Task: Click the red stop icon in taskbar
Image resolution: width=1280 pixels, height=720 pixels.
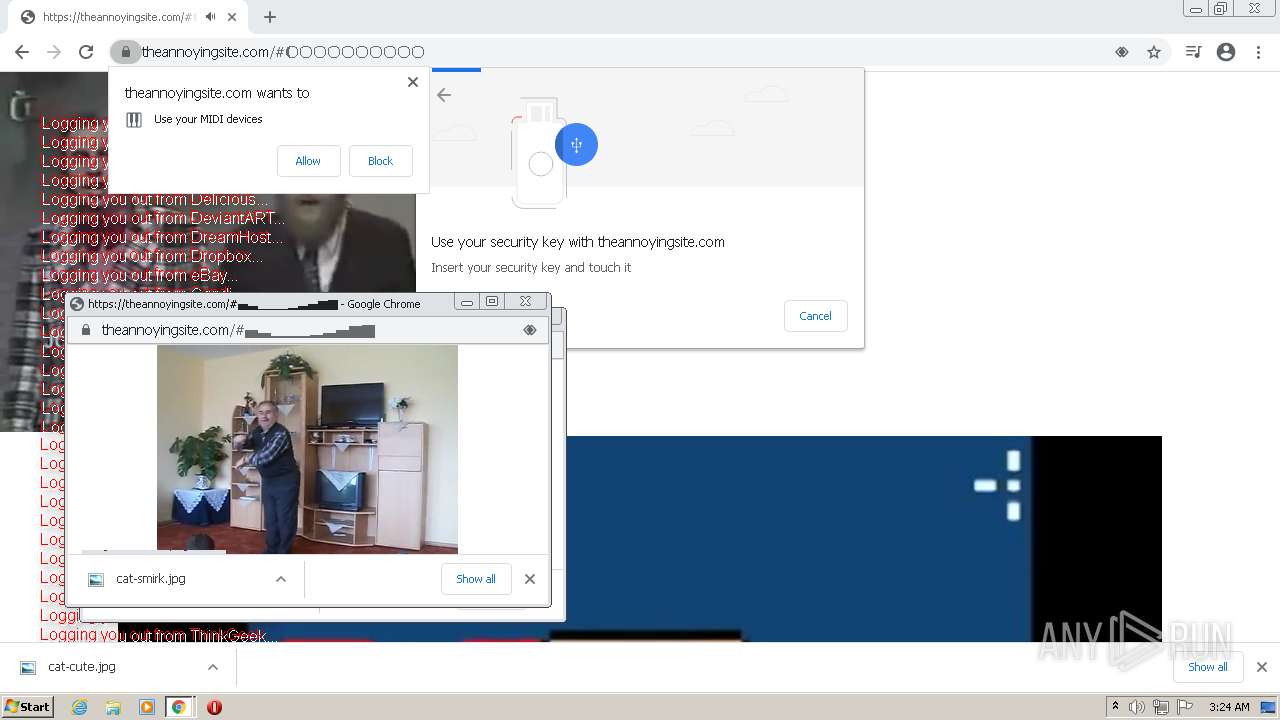Action: [x=214, y=707]
